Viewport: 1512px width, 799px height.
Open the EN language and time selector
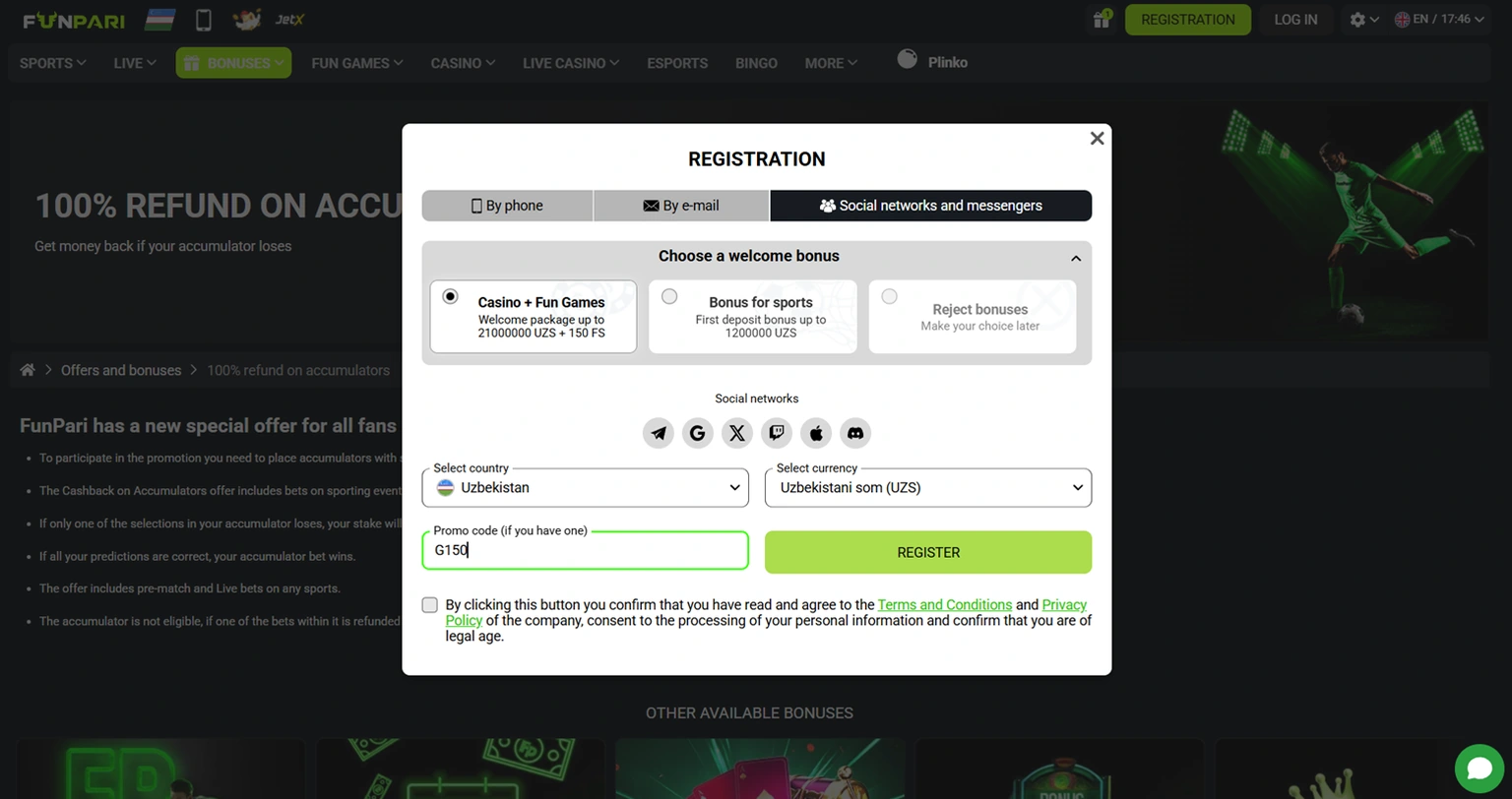click(1439, 19)
